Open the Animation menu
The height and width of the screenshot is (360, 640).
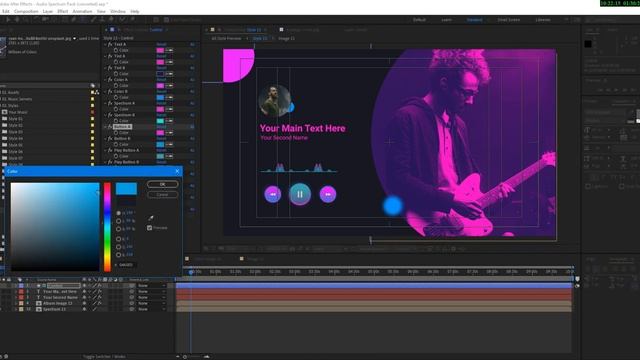coord(82,11)
